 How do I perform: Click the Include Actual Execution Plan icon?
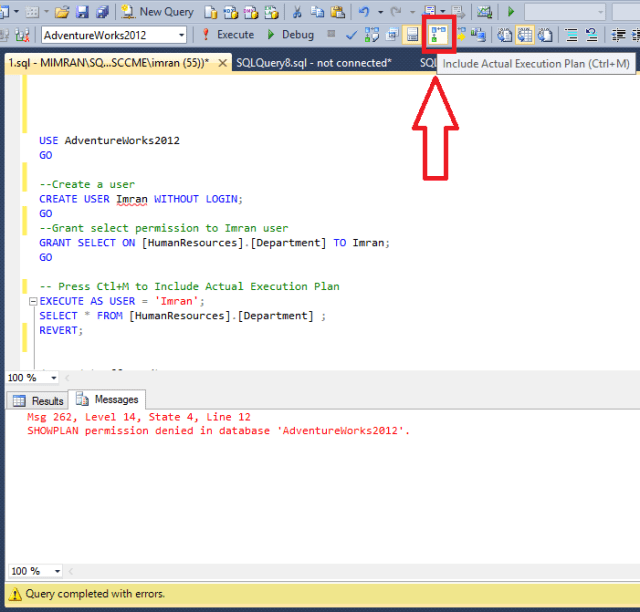(439, 35)
